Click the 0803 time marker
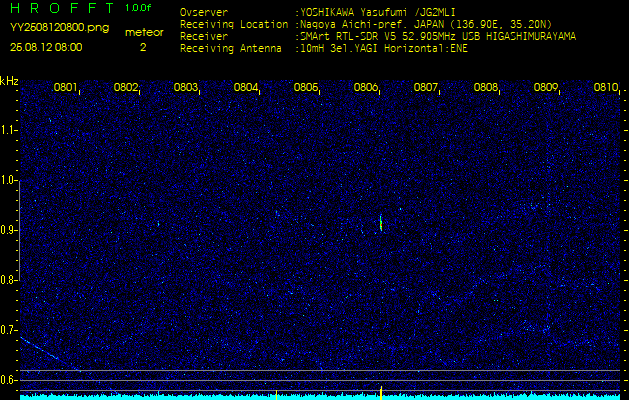Screen dimensions: 629x400 (185, 87)
